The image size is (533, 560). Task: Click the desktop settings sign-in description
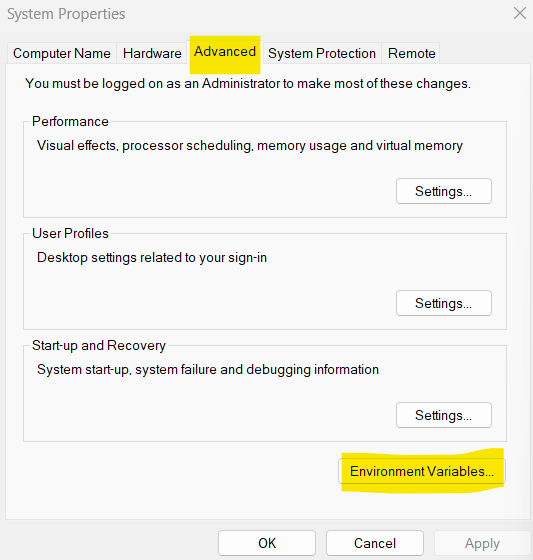[x=152, y=258]
